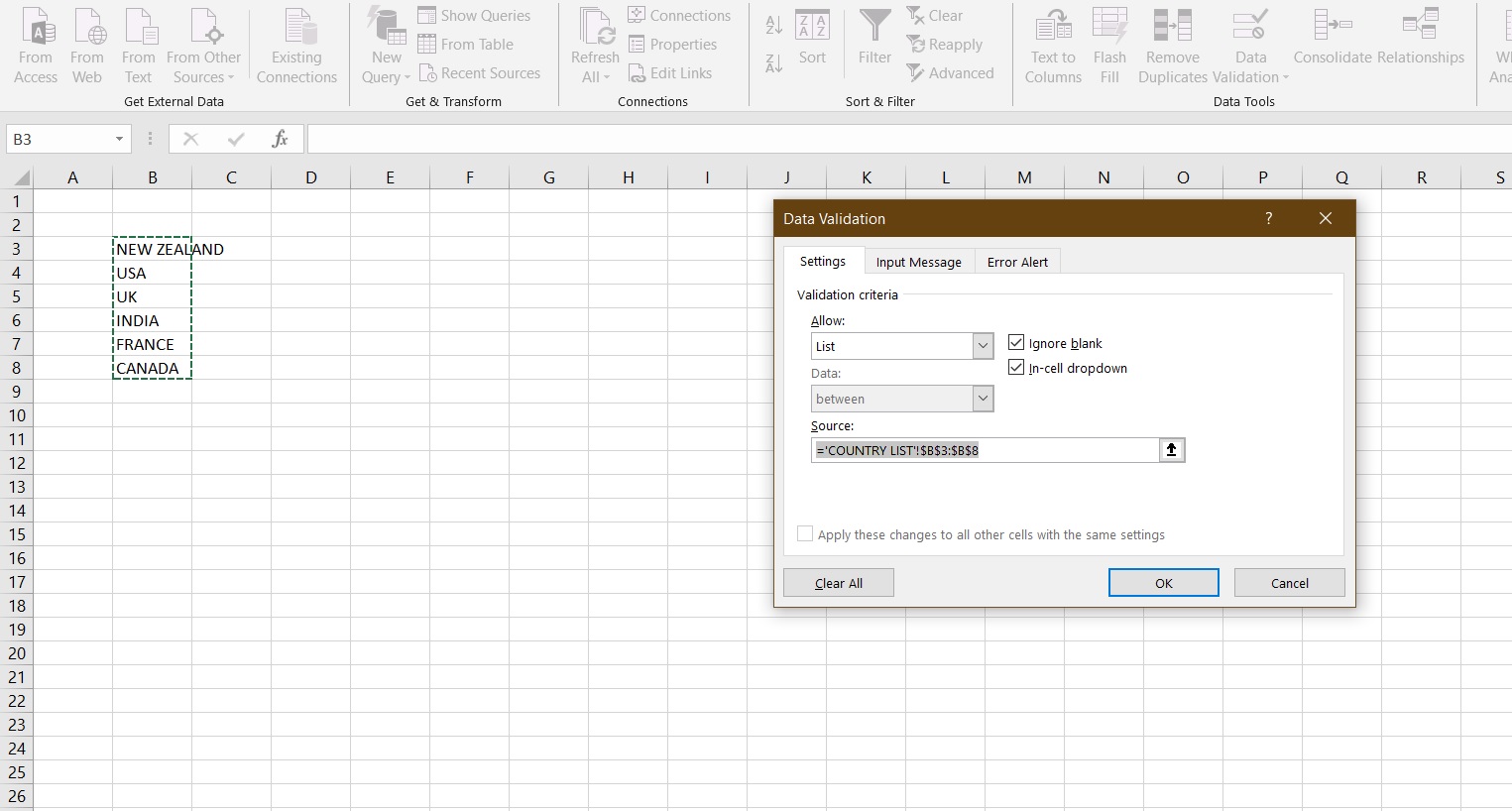This screenshot has width=1512, height=811.
Task: Select row 20 header
Action: (x=17, y=653)
